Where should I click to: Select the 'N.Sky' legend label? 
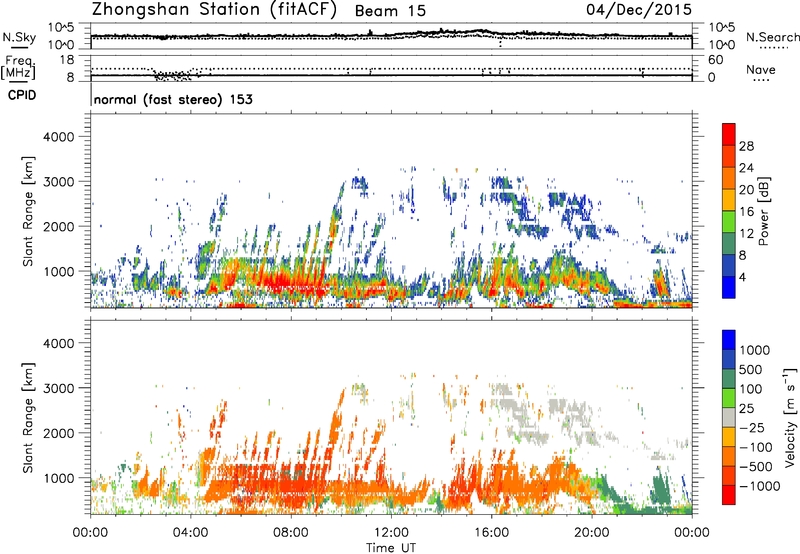coord(19,37)
